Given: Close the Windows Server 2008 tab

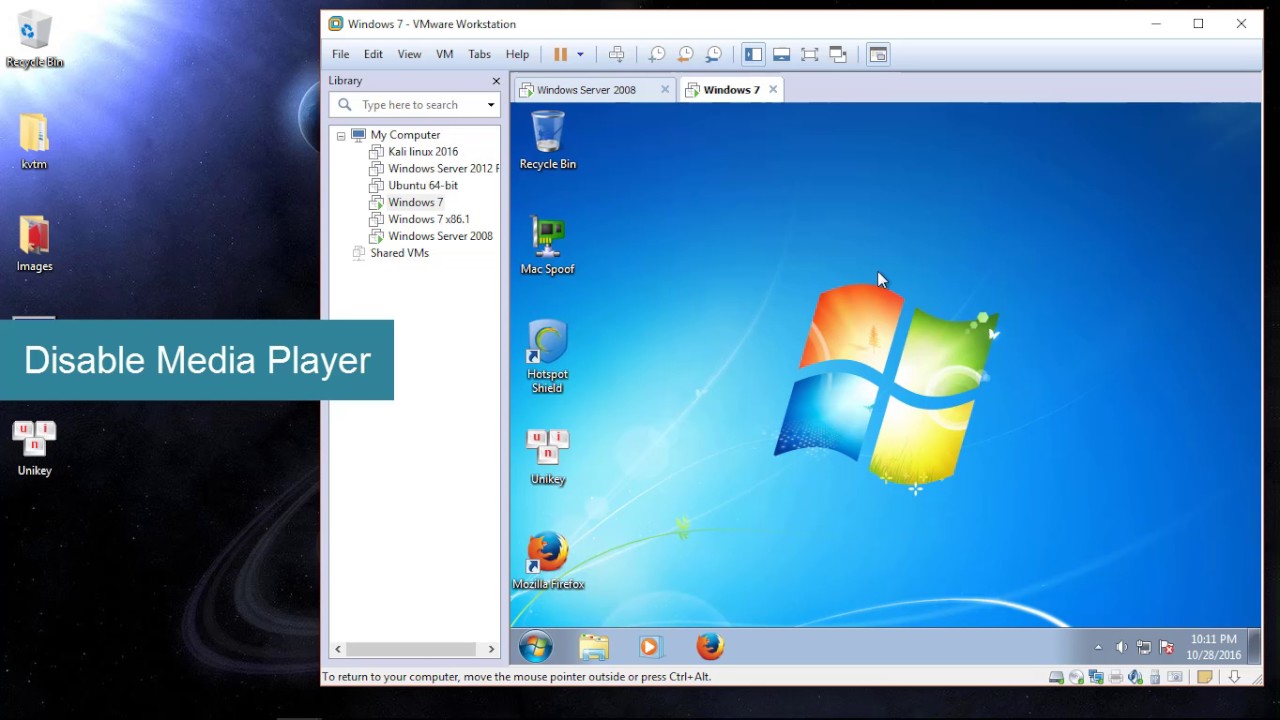Looking at the screenshot, I should tap(665, 89).
